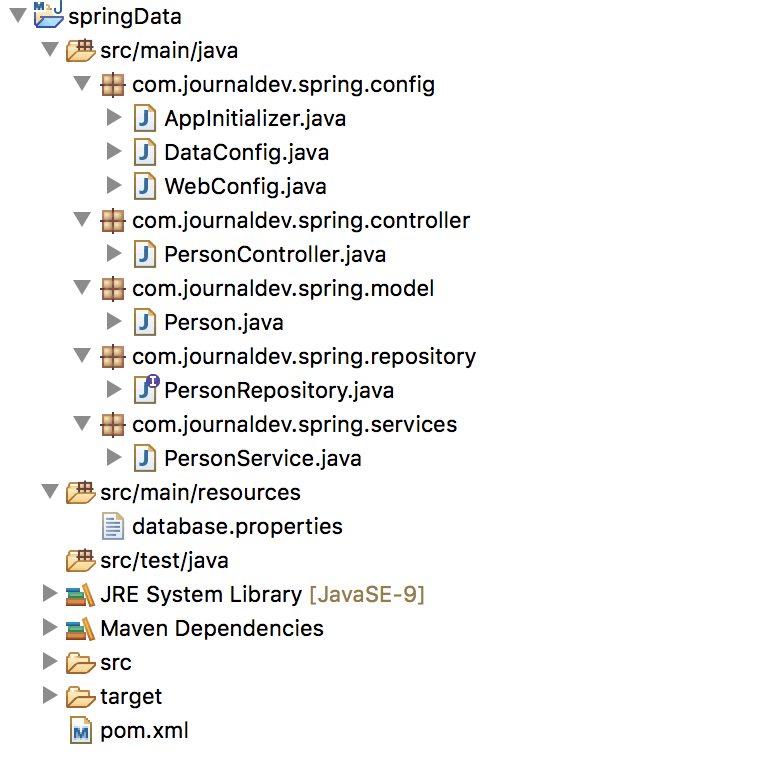The image size is (768, 766).
Task: Click the target folder icon
Action: pyautogui.click(x=80, y=697)
